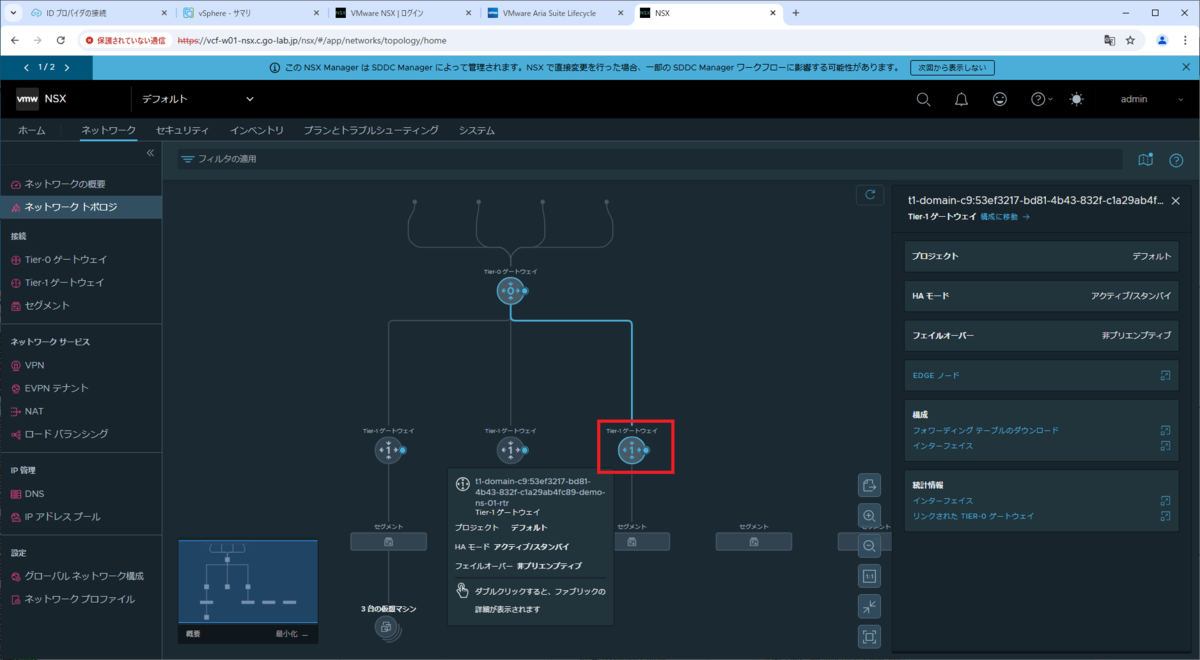1200x660 pixels.
Task: Click the segment box above 3台の仮想マシン
Action: 388,541
